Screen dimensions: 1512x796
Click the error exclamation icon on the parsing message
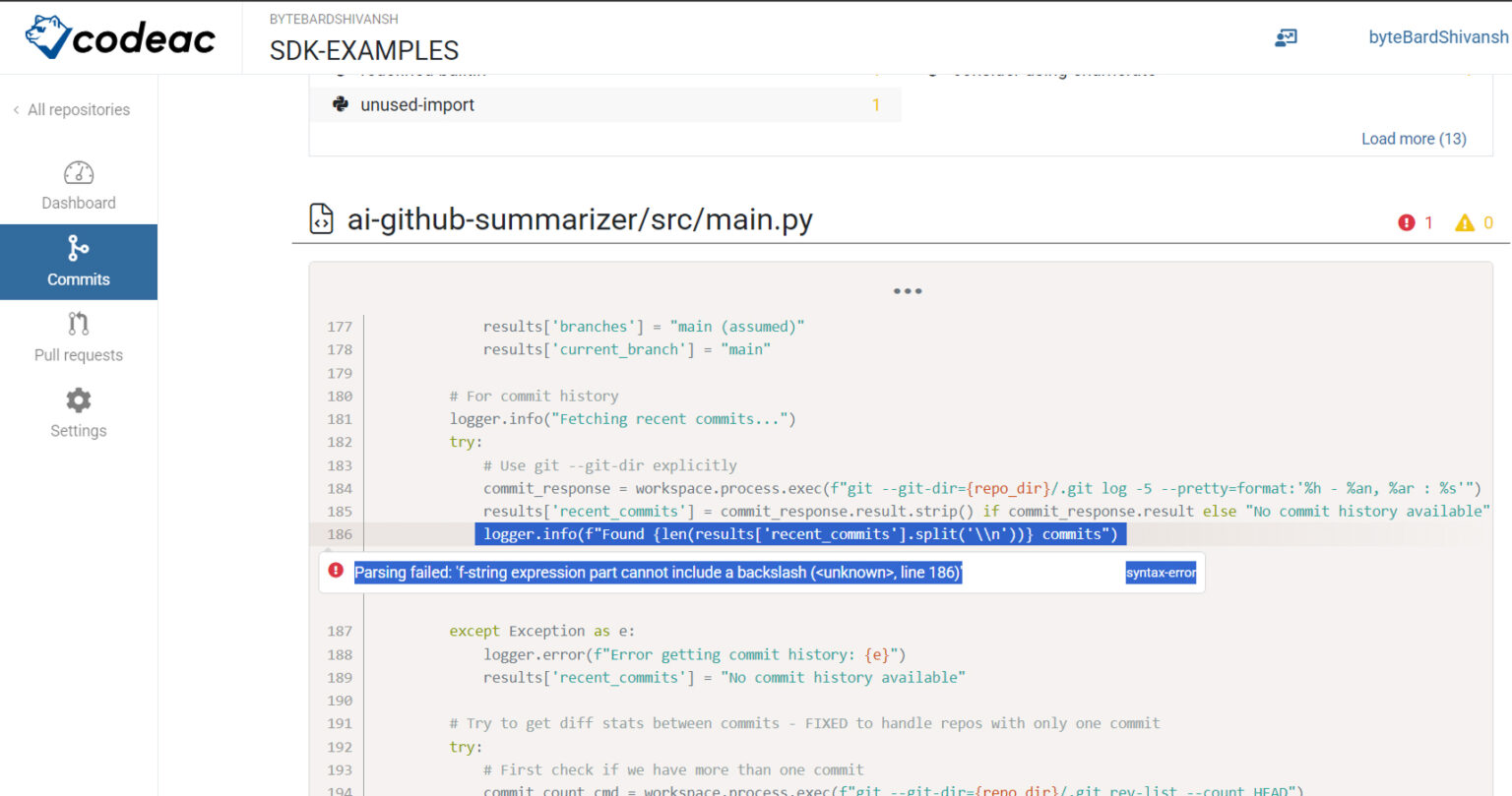coord(336,571)
